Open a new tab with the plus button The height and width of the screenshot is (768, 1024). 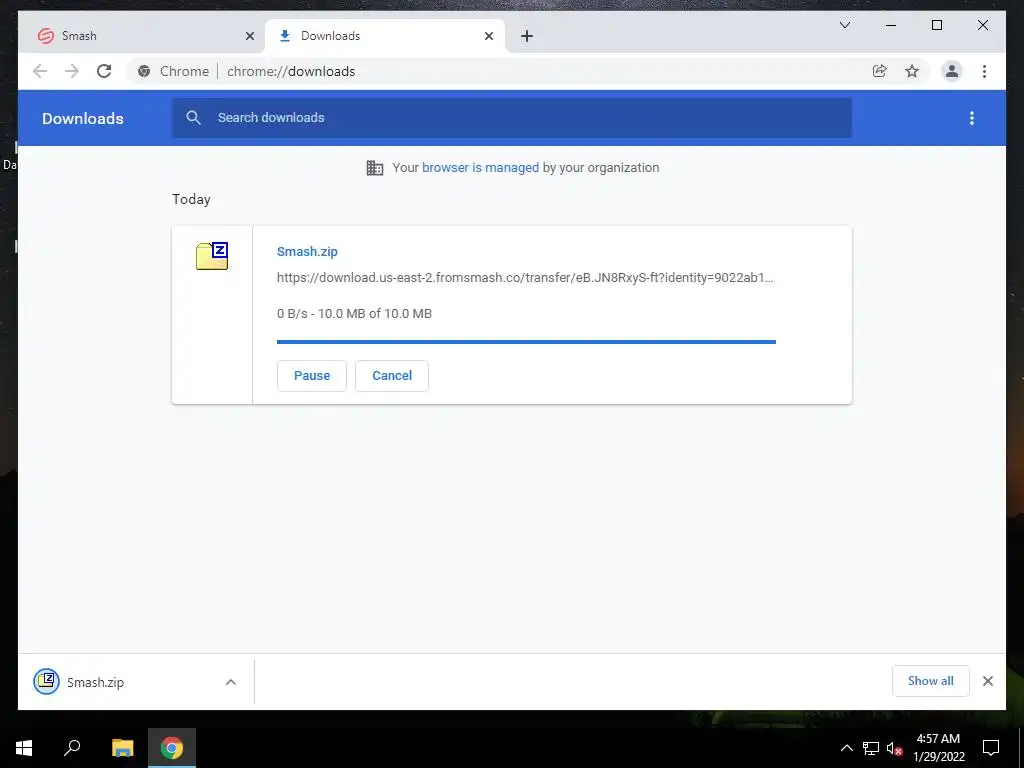click(x=527, y=36)
